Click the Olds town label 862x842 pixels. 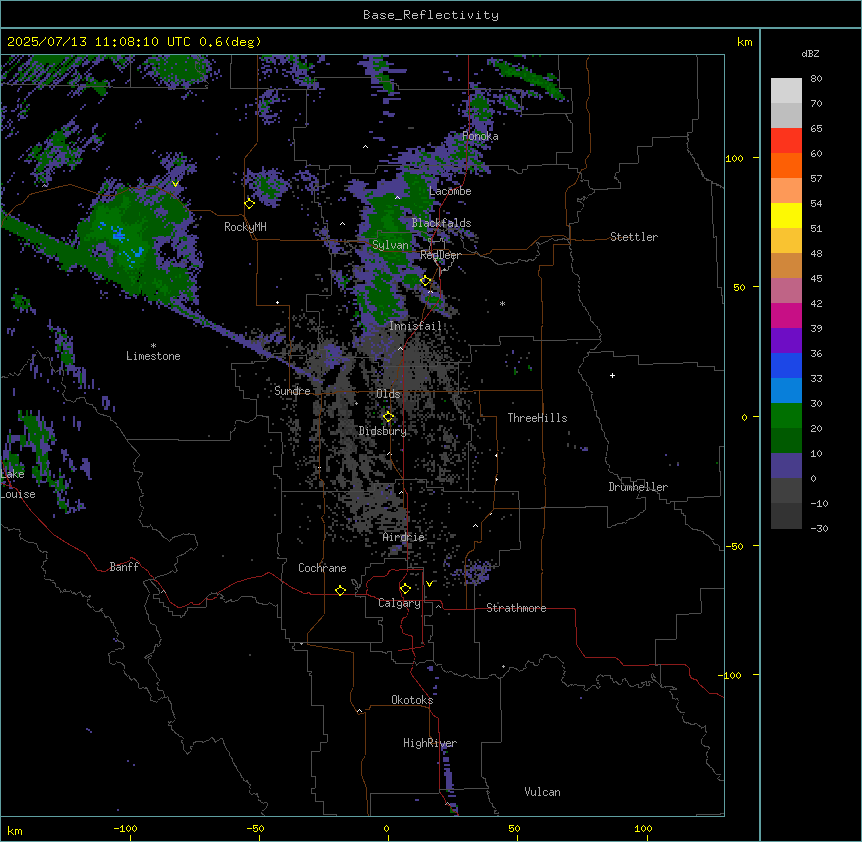[x=388, y=394]
